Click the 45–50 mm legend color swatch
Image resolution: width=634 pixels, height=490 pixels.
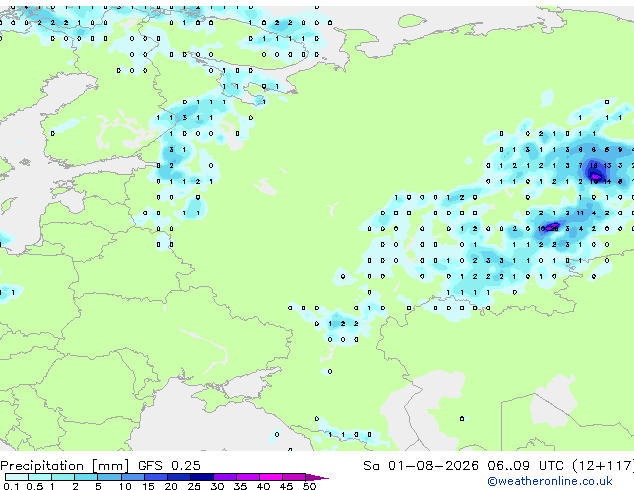(294, 477)
